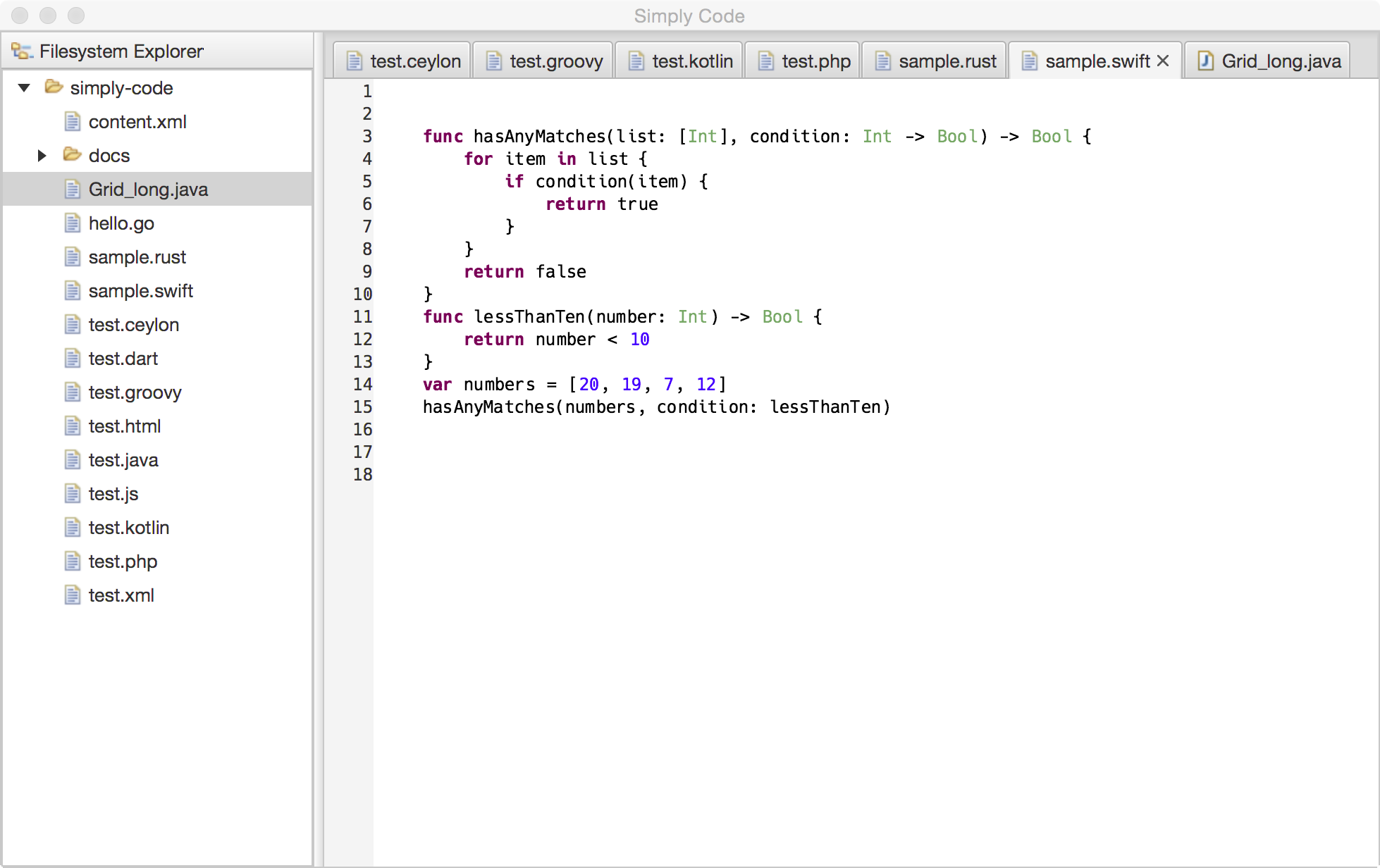Click file icon beside test.xml
This screenshot has width=1380, height=868.
(72, 595)
